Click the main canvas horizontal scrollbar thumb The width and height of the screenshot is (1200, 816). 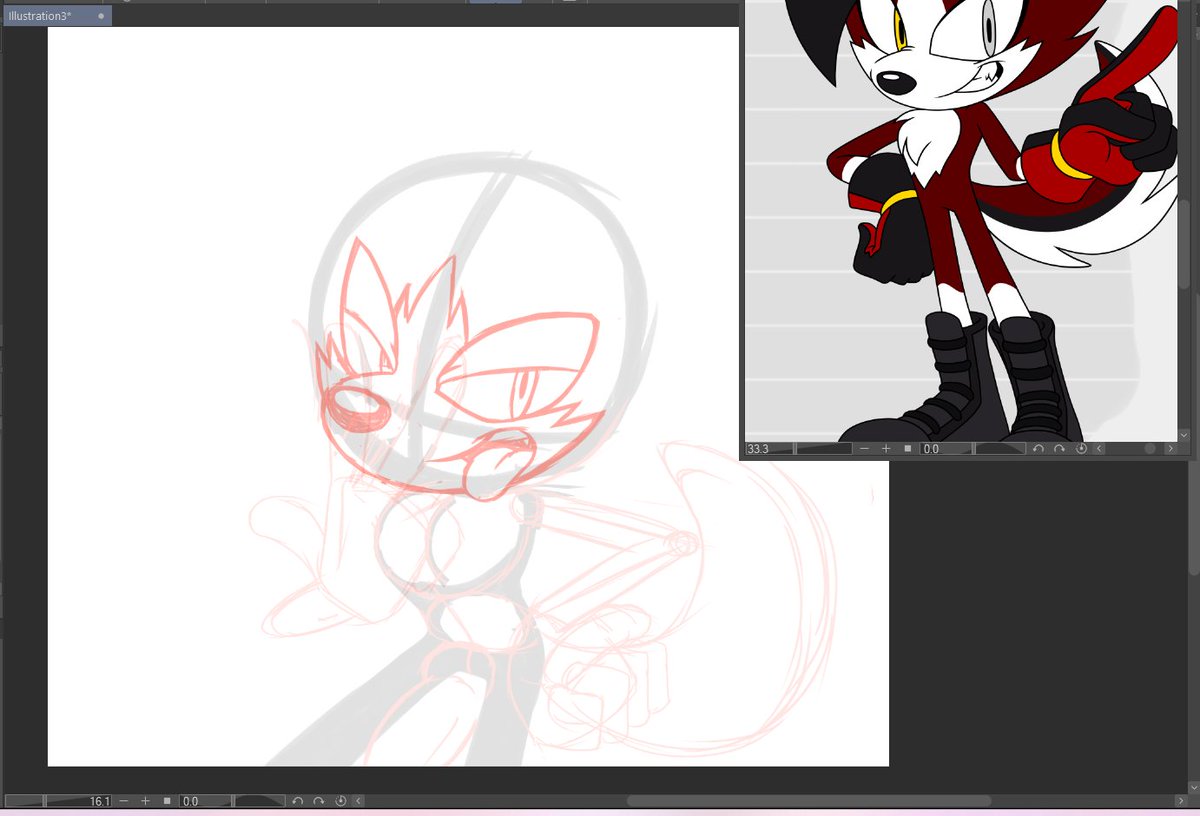coord(809,801)
